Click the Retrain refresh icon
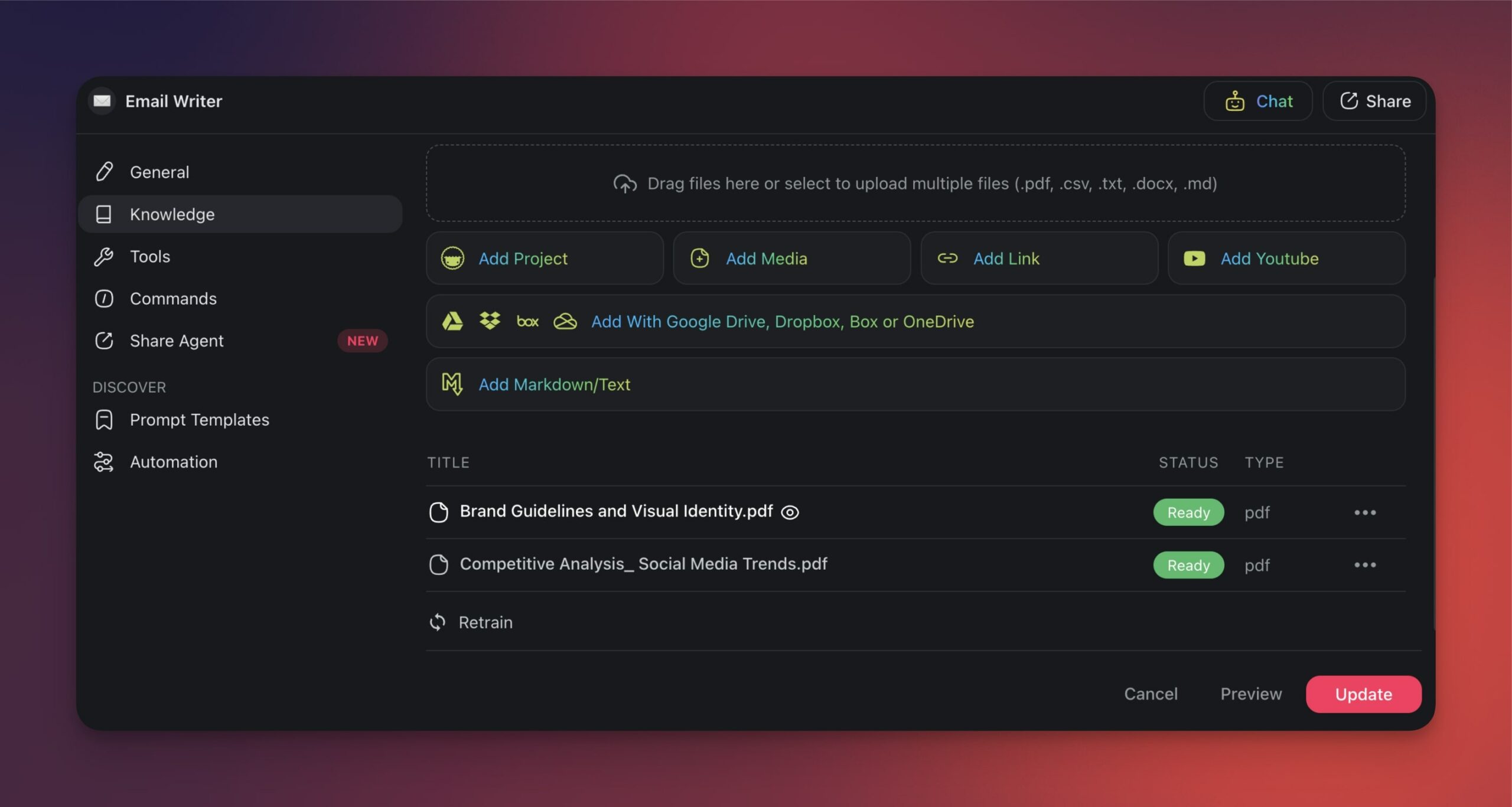 (436, 621)
